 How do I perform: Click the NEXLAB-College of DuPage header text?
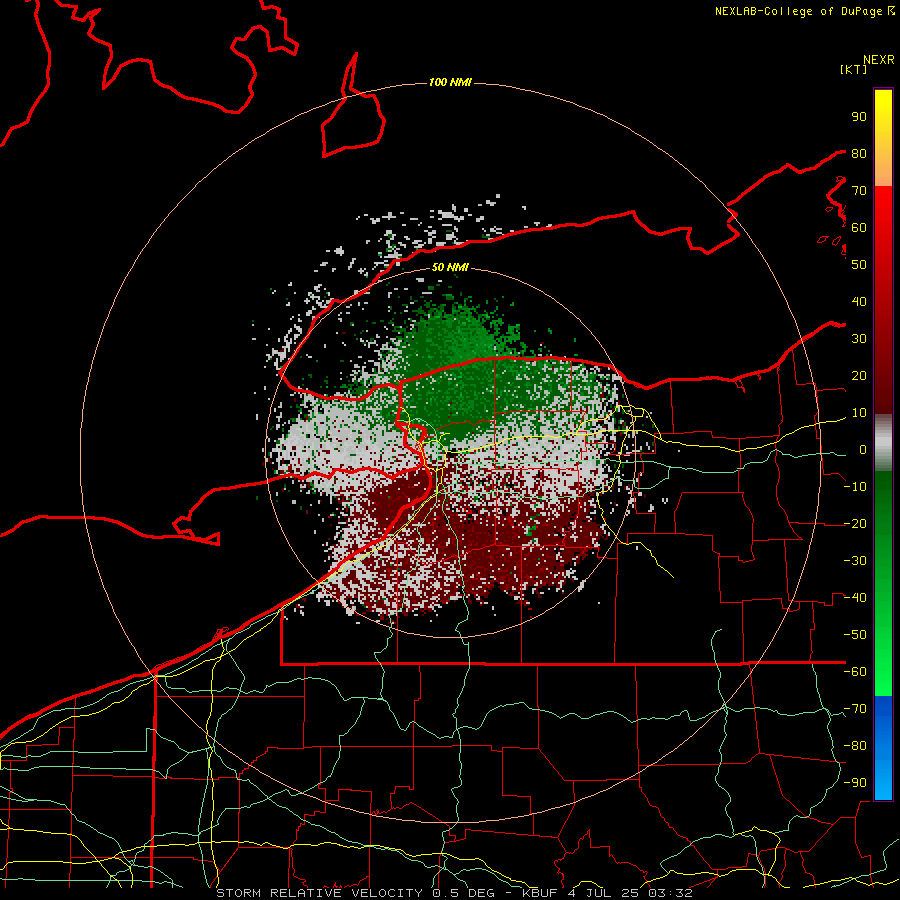800,11
